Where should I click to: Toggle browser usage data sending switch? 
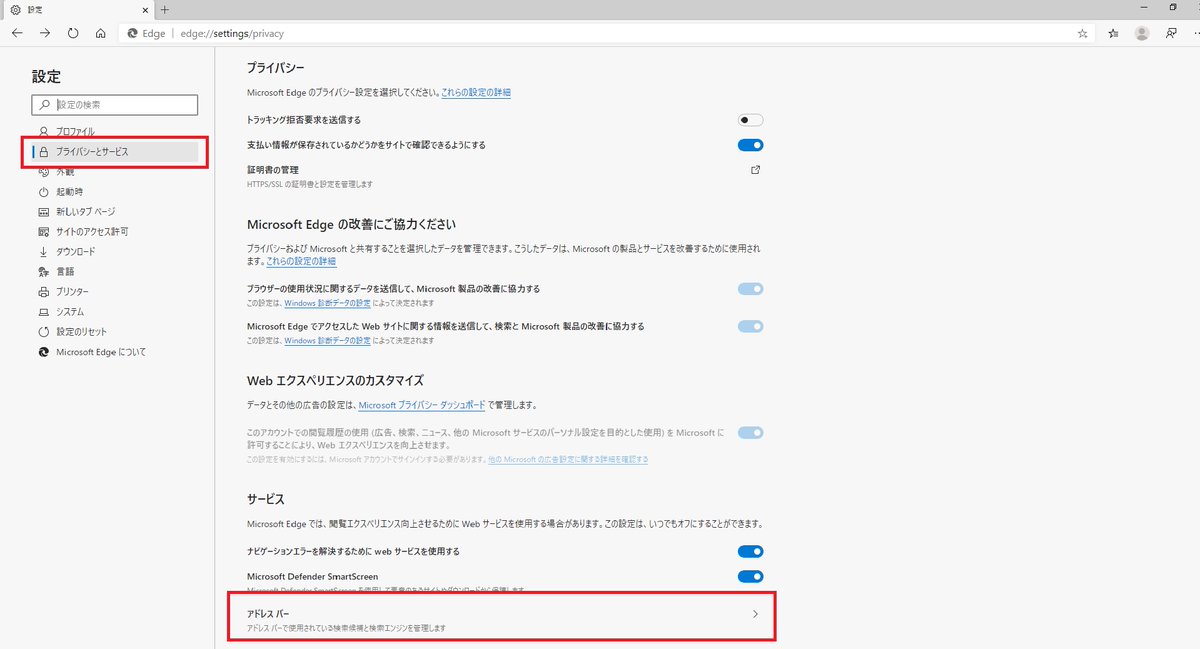tap(750, 289)
